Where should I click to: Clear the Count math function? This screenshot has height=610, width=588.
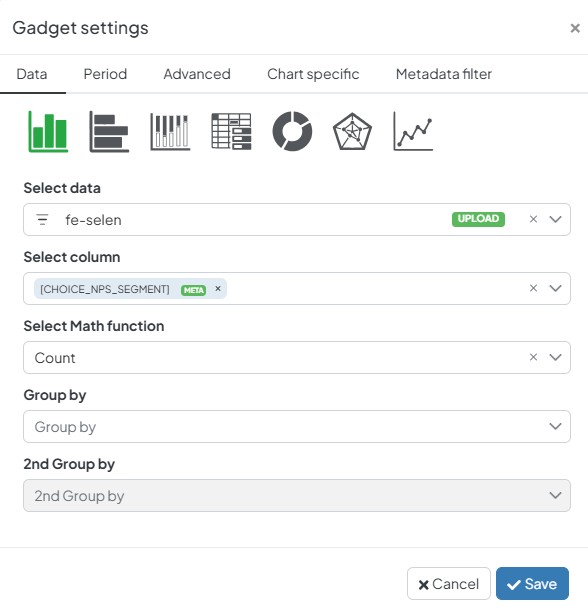[x=534, y=357]
